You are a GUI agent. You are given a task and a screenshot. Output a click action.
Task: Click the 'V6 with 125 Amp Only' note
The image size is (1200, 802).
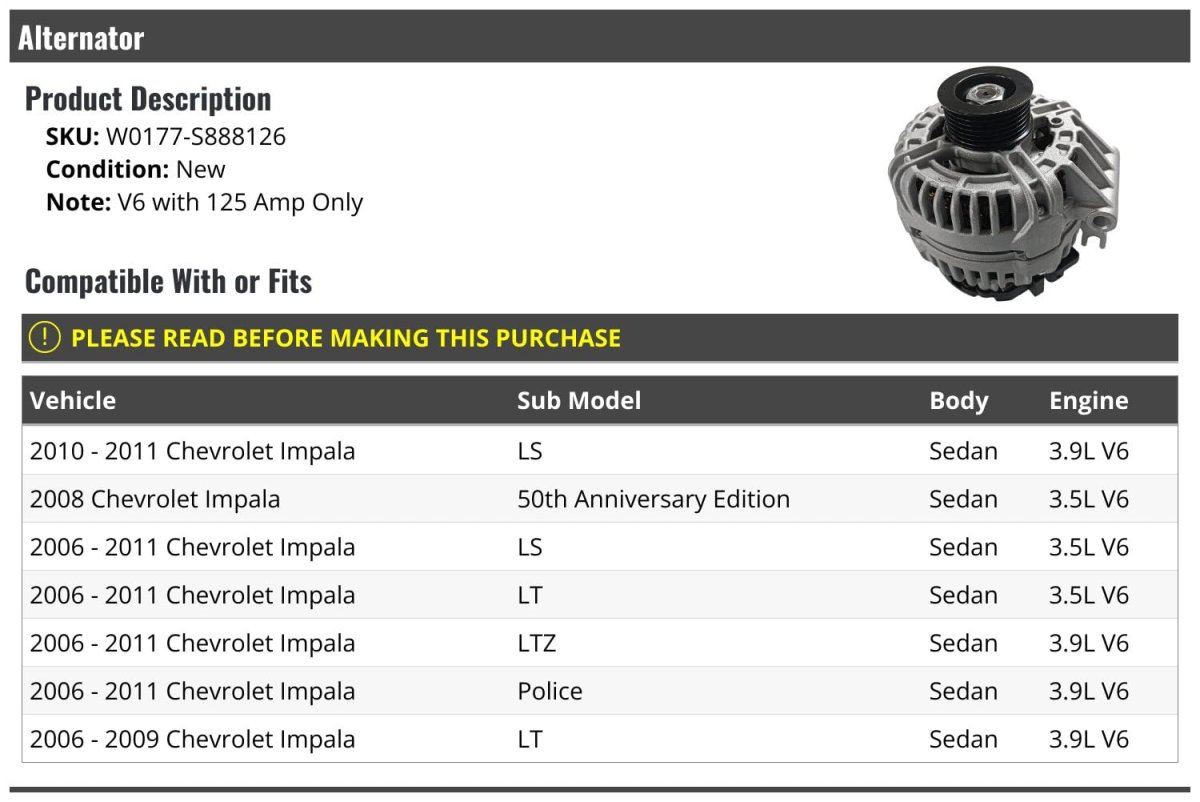(240, 202)
